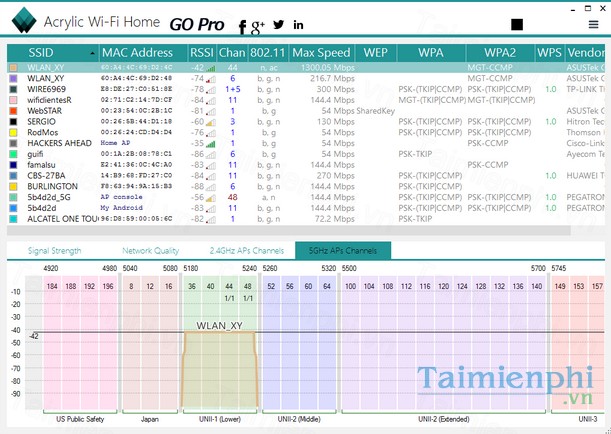Click the WPA2 column header
The width and height of the screenshot is (611, 434).
(x=500, y=53)
